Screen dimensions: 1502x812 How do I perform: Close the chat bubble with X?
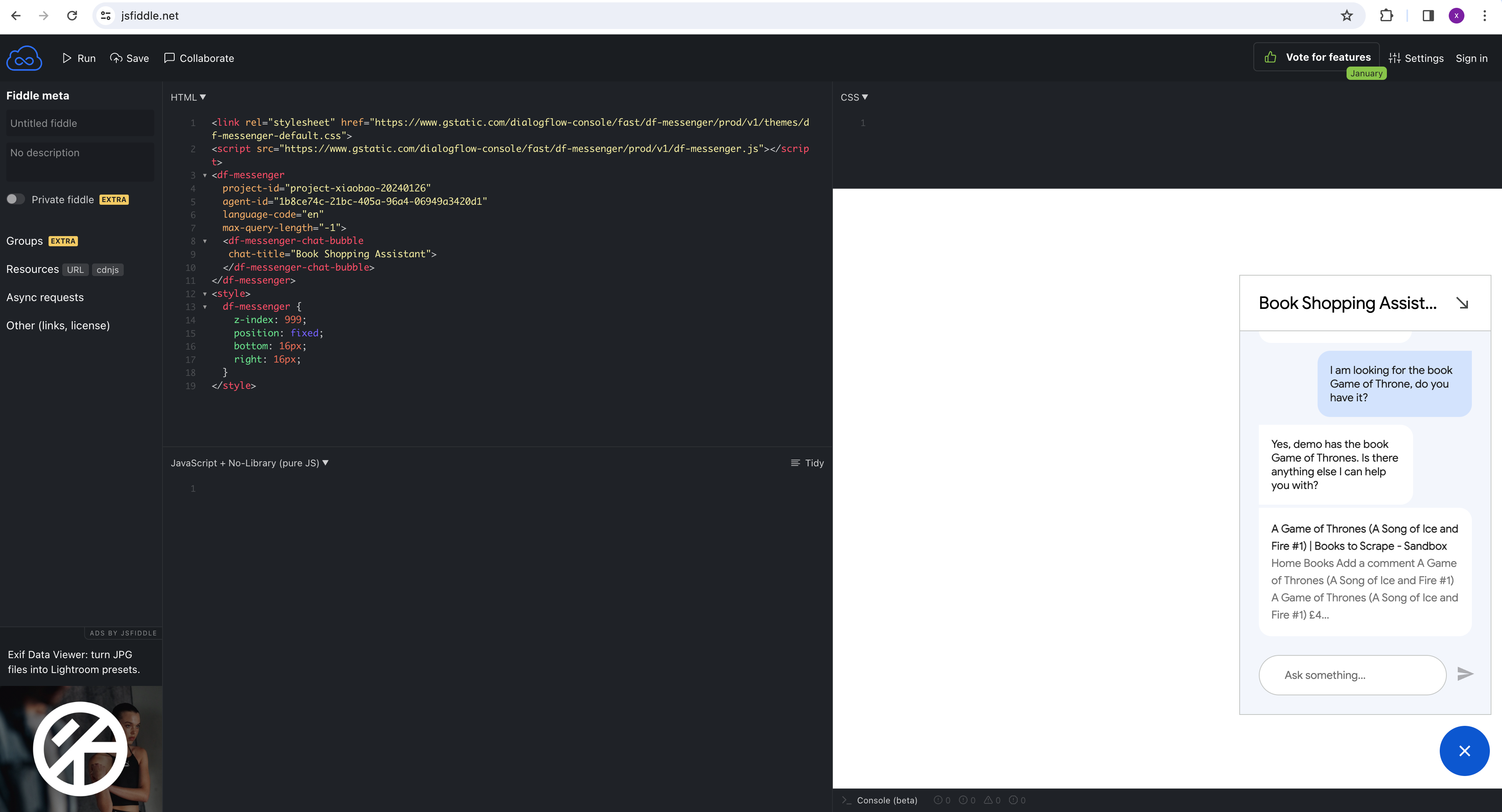click(x=1464, y=751)
